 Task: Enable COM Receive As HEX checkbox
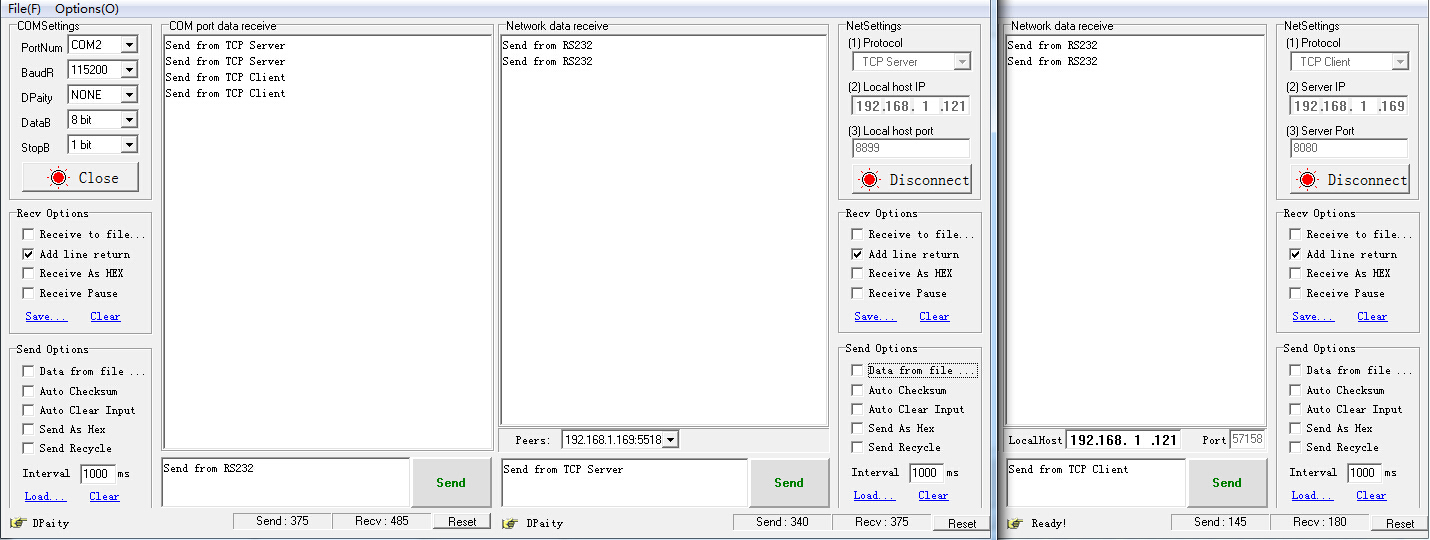(x=28, y=273)
